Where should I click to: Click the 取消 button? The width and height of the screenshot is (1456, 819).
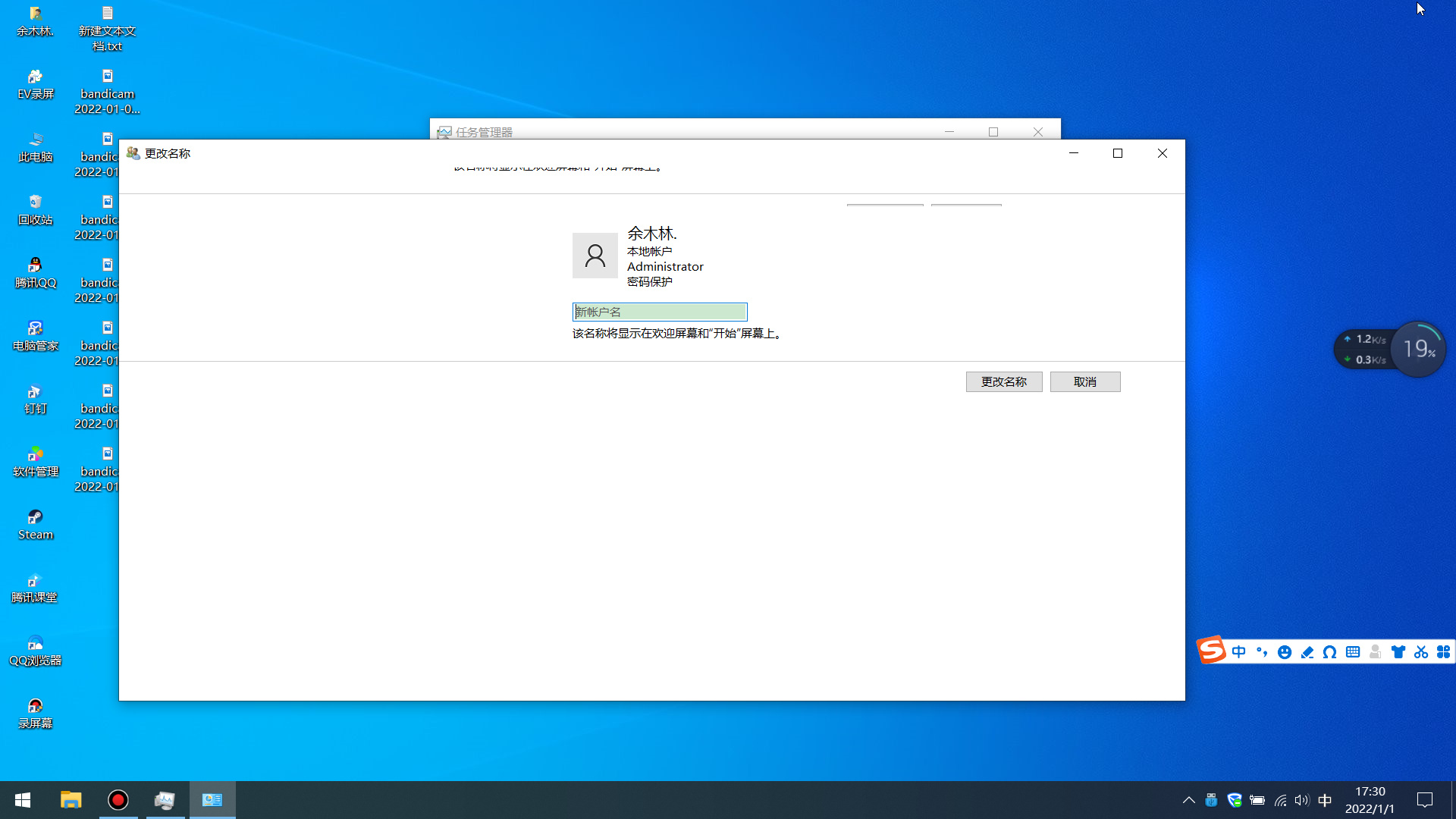click(1084, 381)
